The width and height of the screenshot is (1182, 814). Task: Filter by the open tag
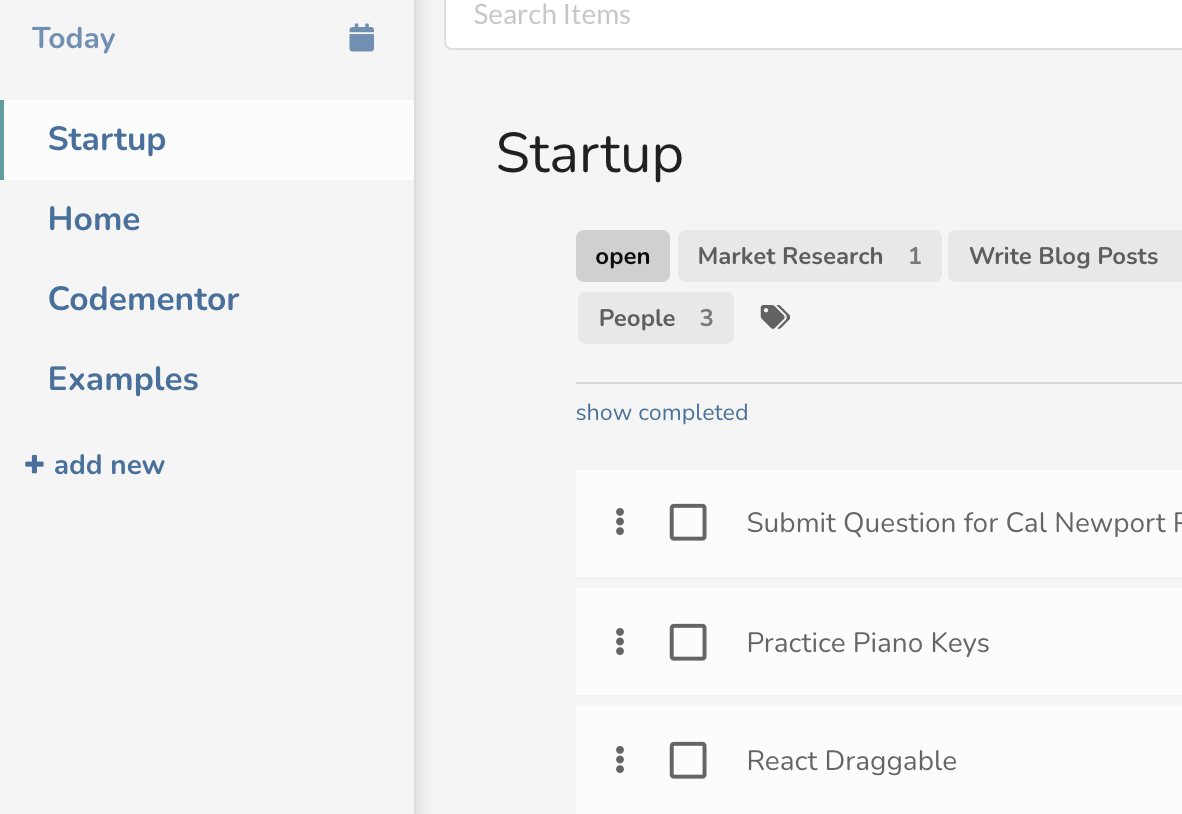point(622,257)
